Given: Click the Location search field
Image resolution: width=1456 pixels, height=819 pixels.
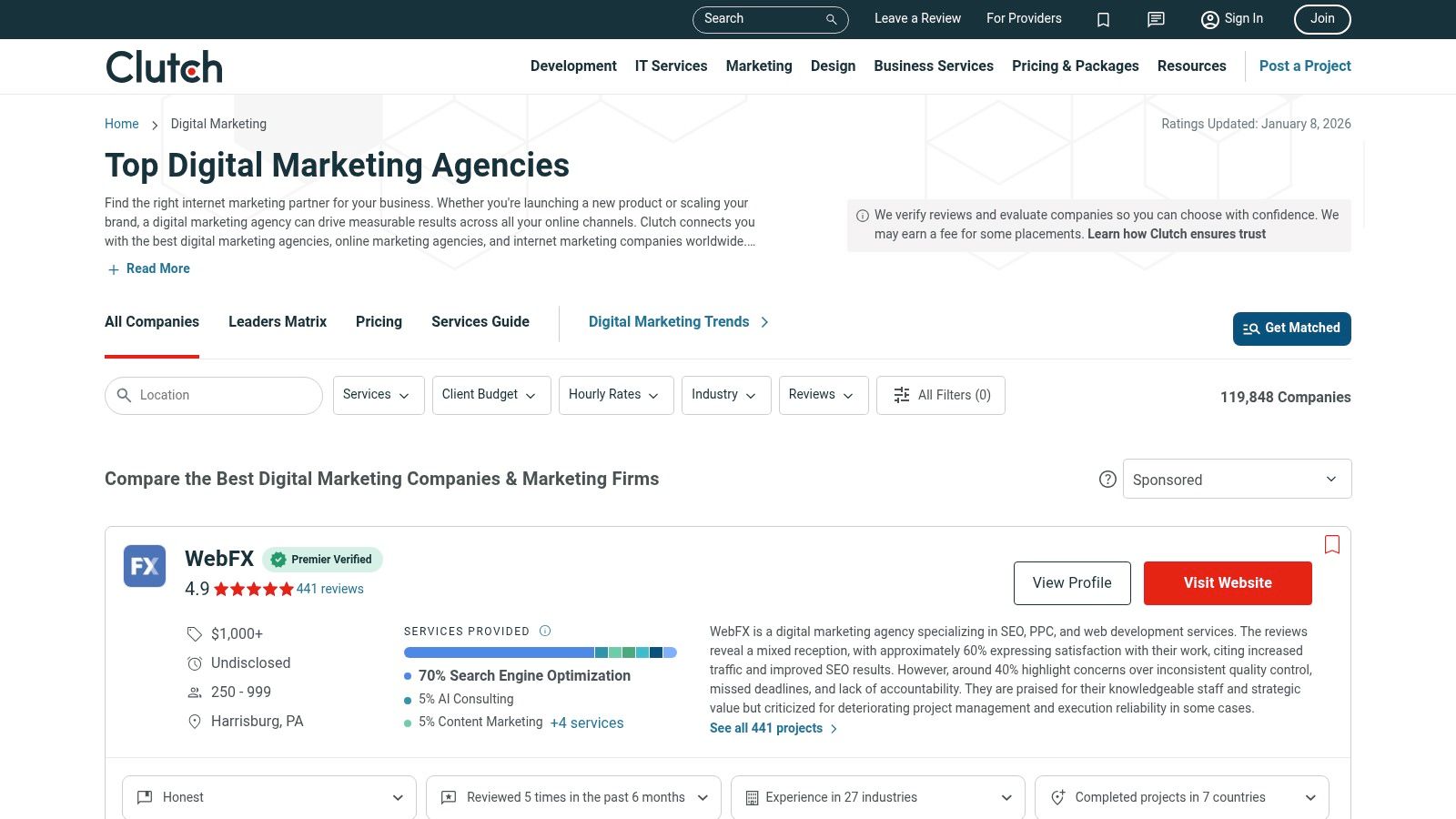Looking at the screenshot, I should [214, 395].
